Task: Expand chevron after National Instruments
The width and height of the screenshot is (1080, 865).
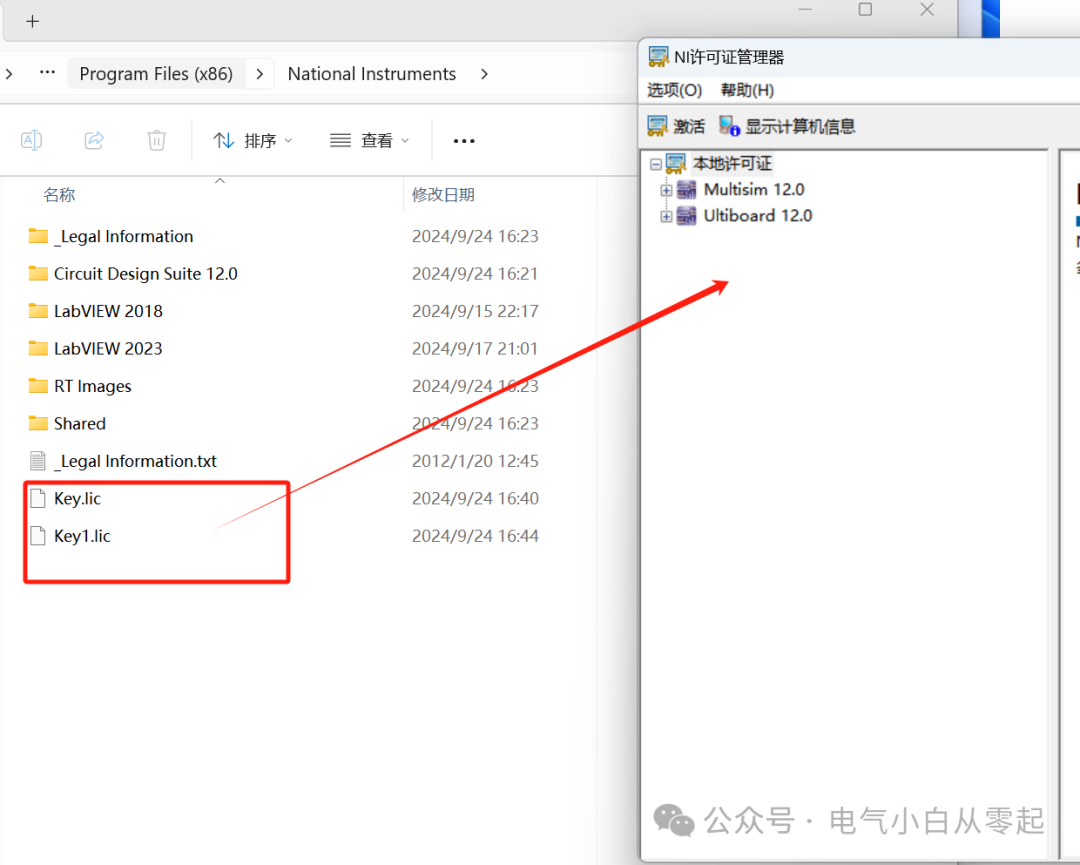Action: point(484,74)
